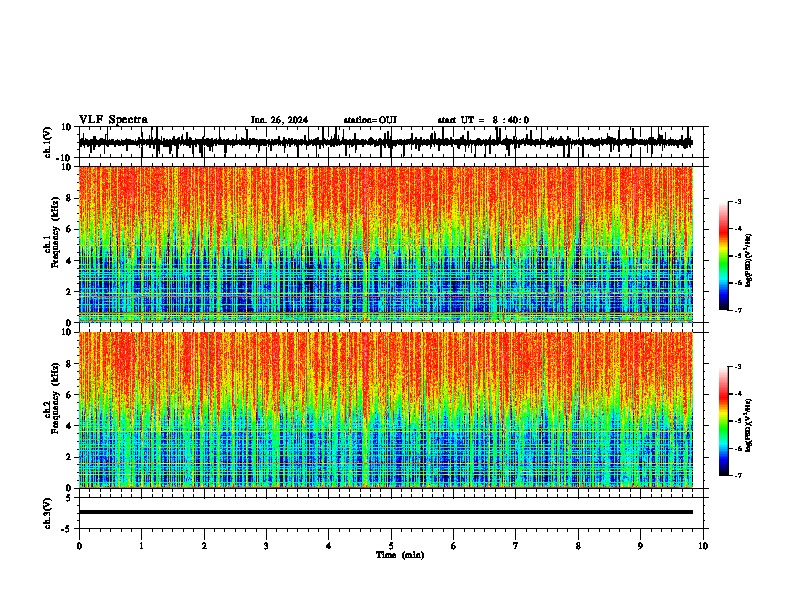Click the "4" minute tick label

pyautogui.click(x=329, y=546)
